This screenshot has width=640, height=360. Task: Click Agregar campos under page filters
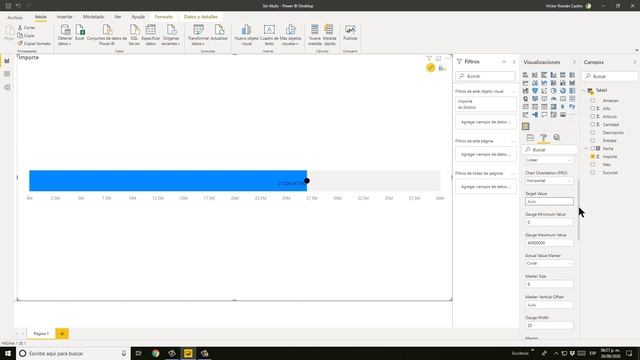[x=486, y=154]
